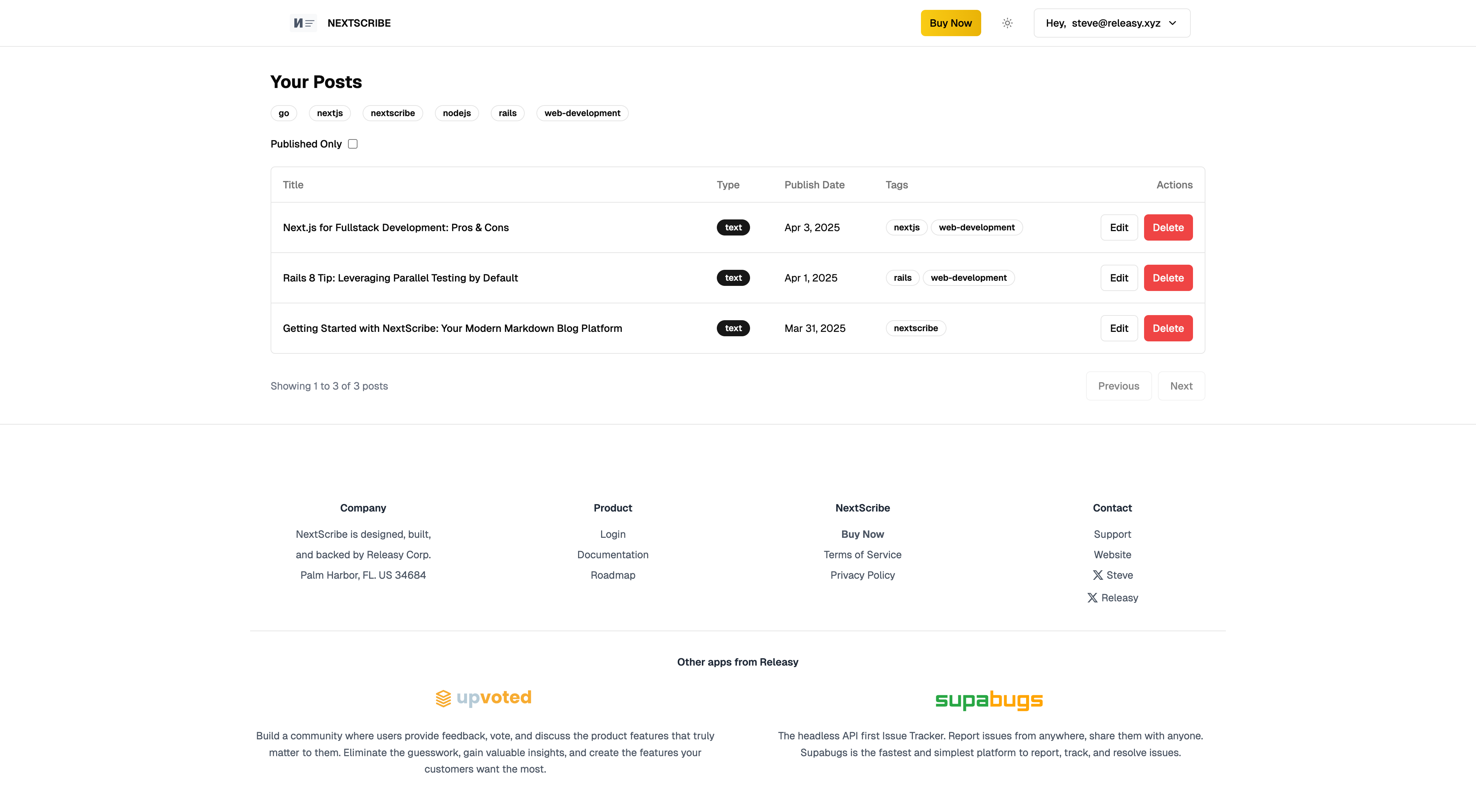Viewport: 1476px width, 812px height.
Task: Click the yellow Buy Now header button
Action: (x=951, y=23)
